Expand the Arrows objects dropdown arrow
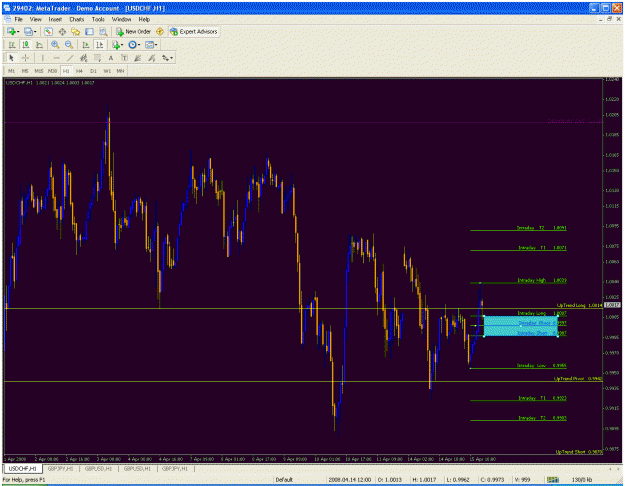The height and width of the screenshot is (486, 625). (171, 58)
